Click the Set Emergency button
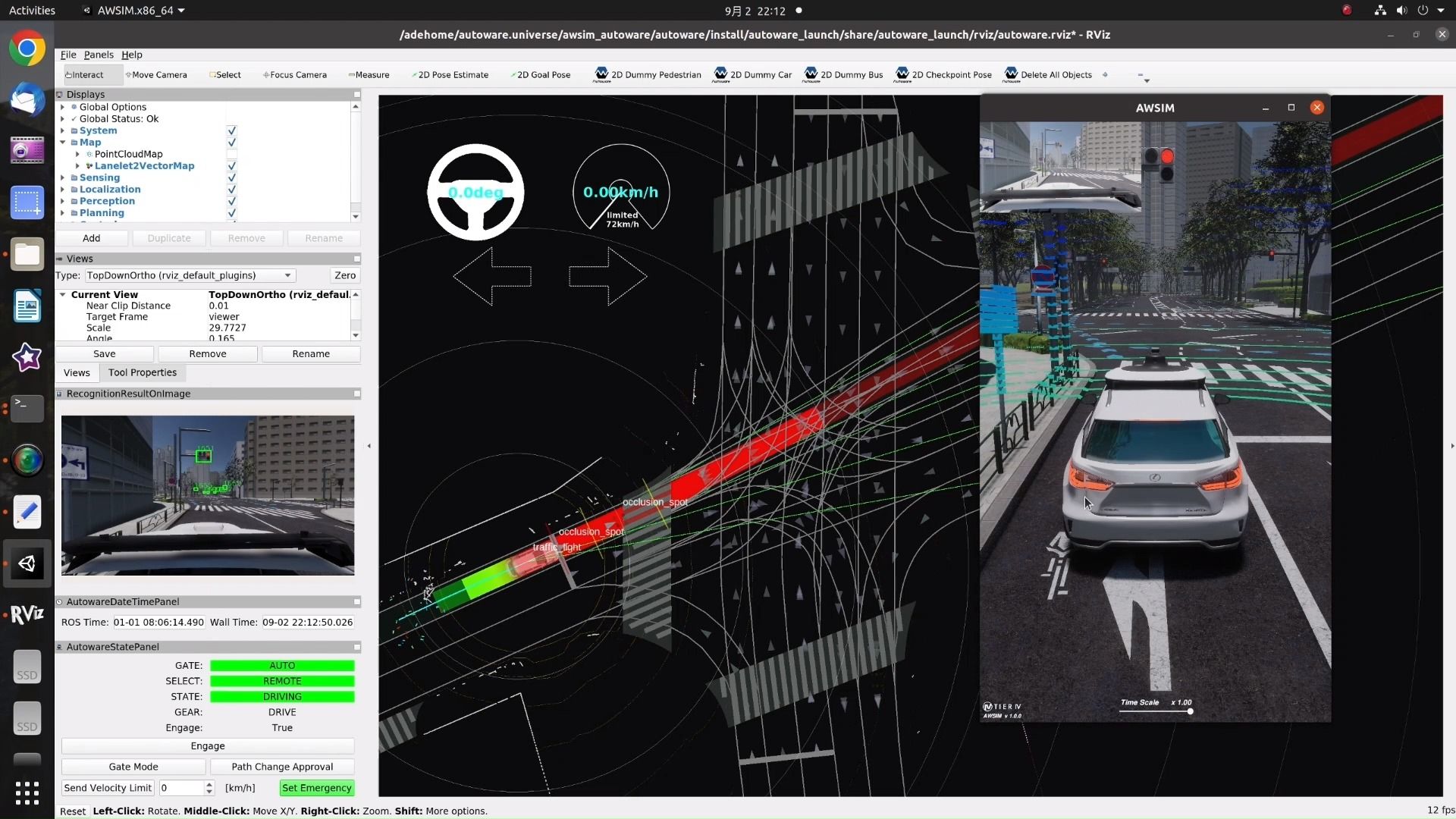The height and width of the screenshot is (819, 1456). tap(316, 788)
